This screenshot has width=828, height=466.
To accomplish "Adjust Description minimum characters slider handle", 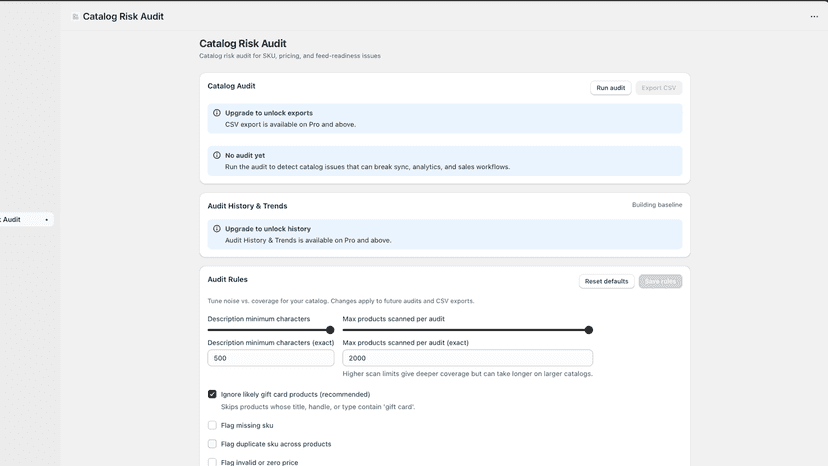I will pyautogui.click(x=330, y=330).
